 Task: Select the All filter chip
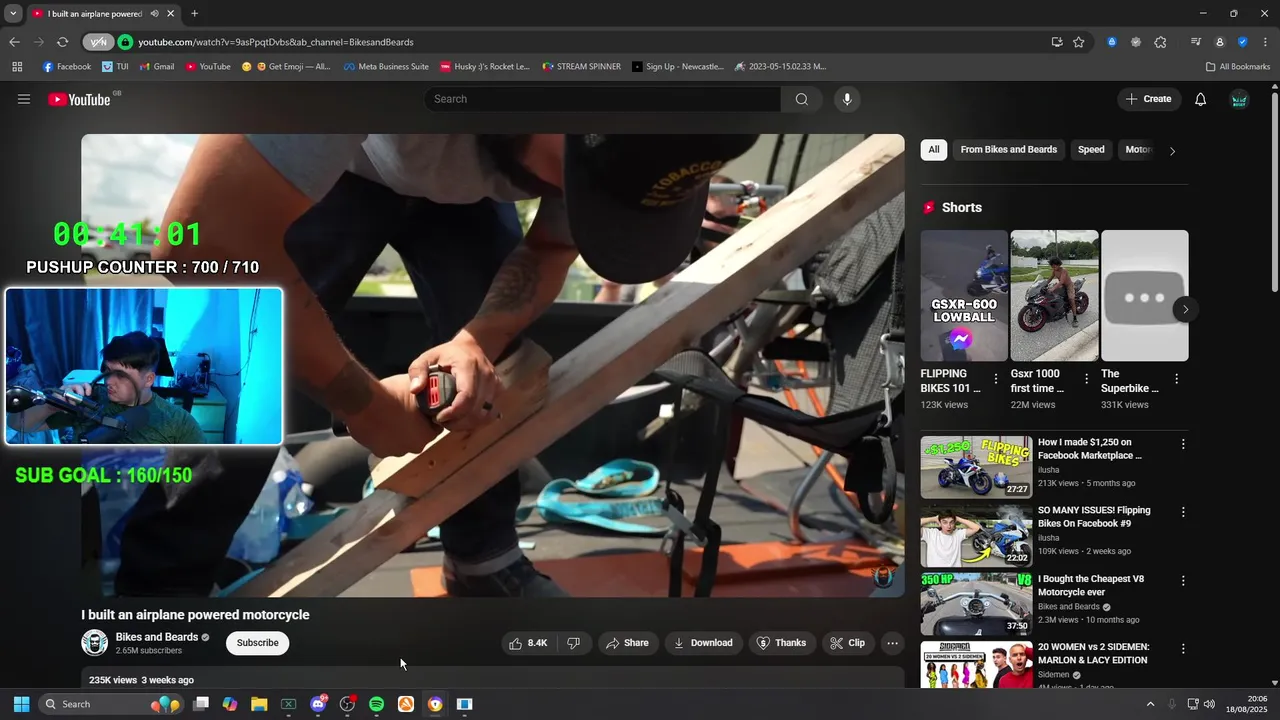point(933,150)
